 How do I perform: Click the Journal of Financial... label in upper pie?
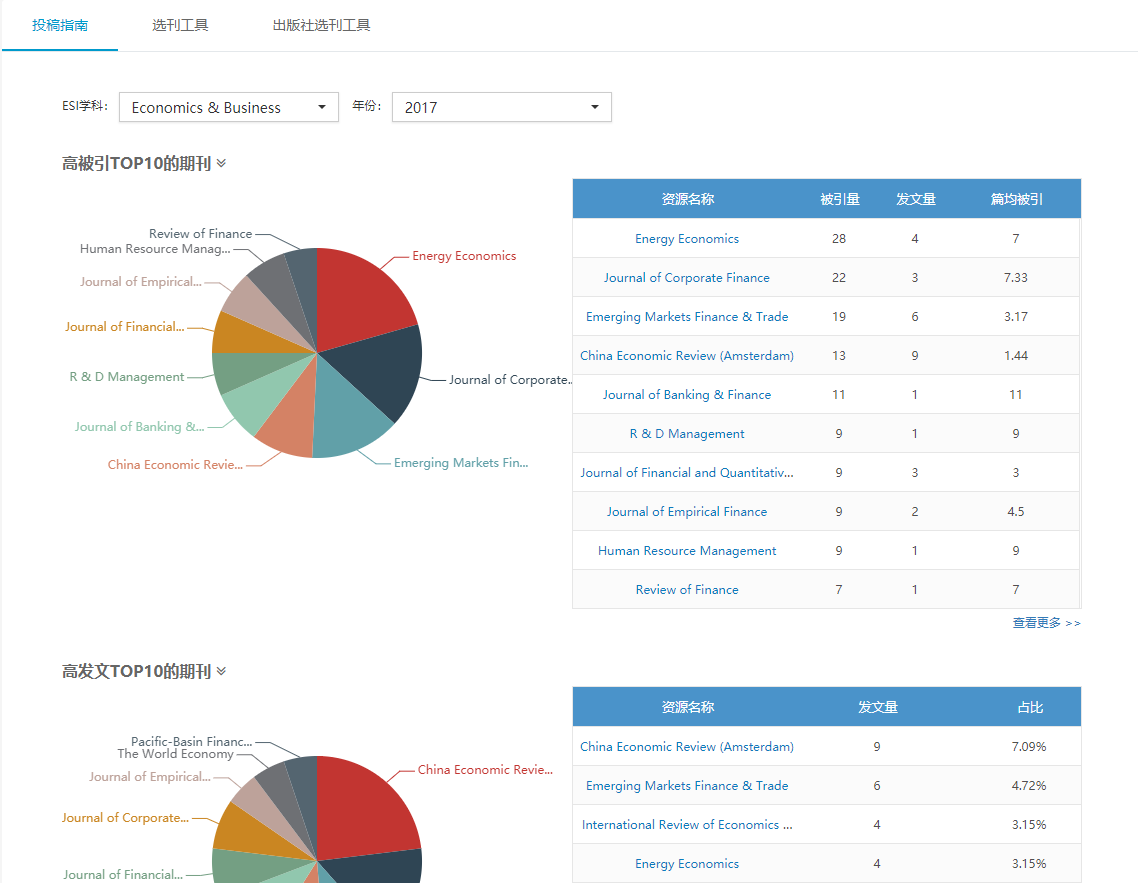coord(124,327)
